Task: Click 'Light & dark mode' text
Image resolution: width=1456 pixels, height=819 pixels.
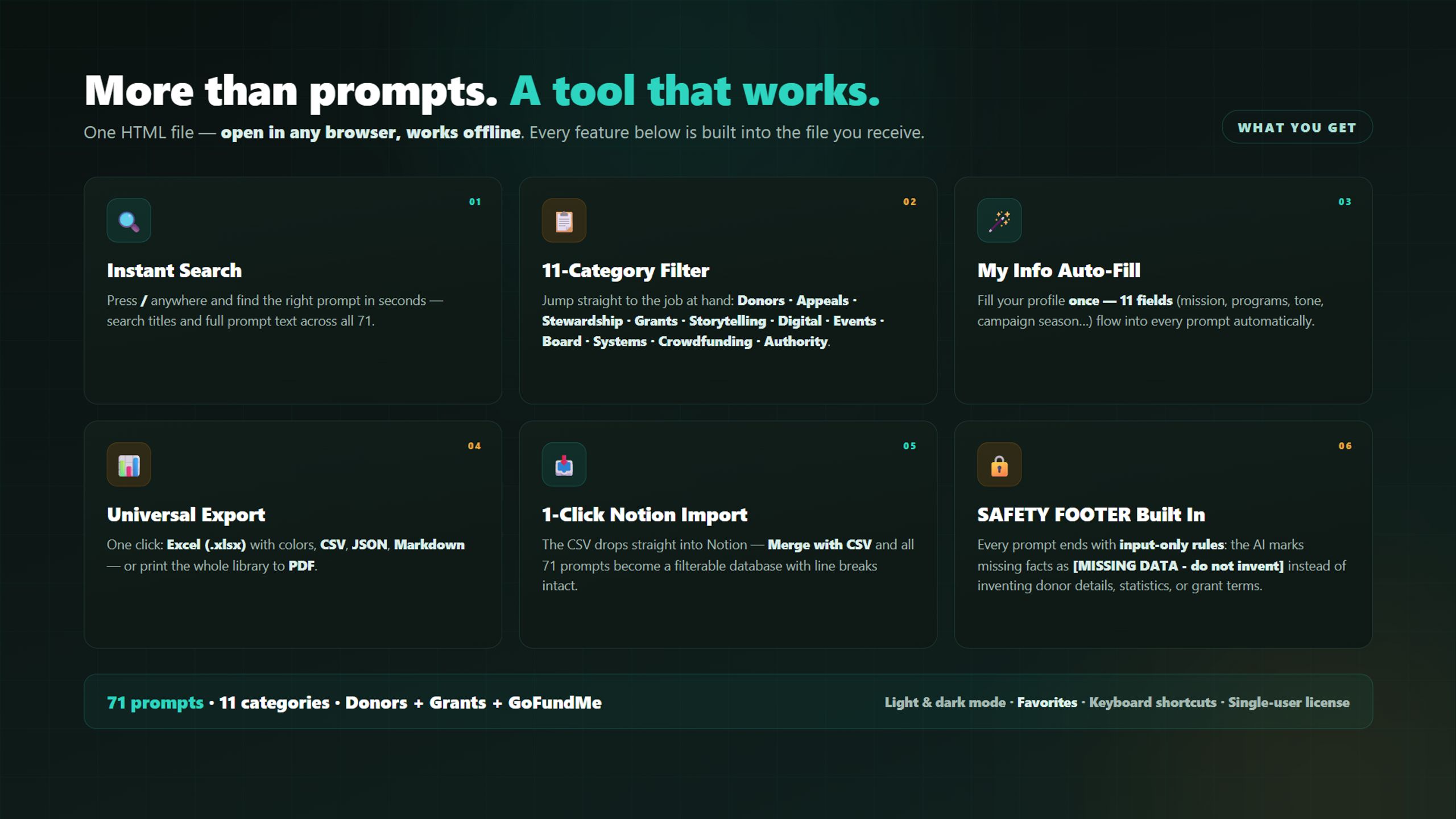Action: [945, 703]
